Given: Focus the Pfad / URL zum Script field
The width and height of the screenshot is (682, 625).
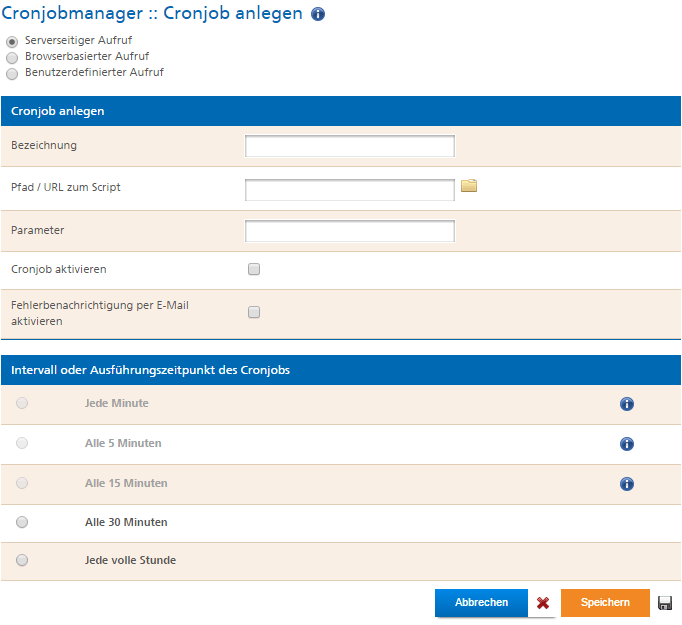Looking at the screenshot, I should coord(350,190).
